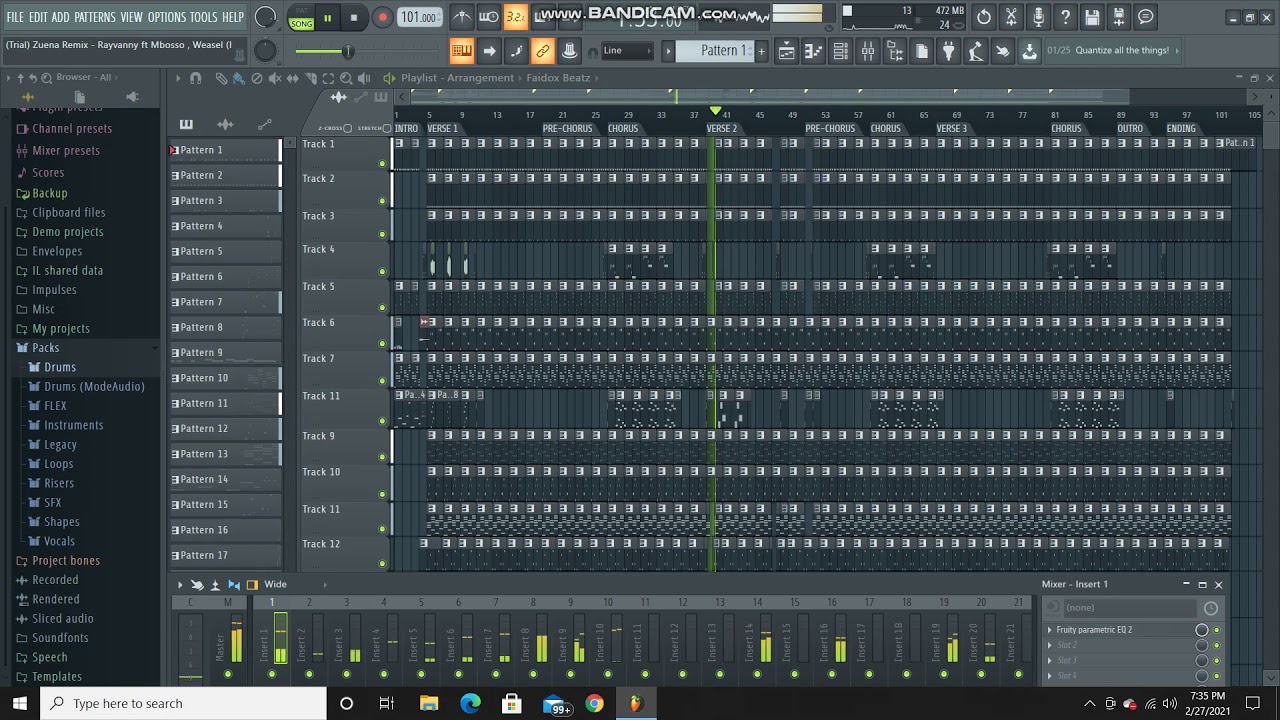
Task: Open the Line snap dropdown
Action: [627, 51]
